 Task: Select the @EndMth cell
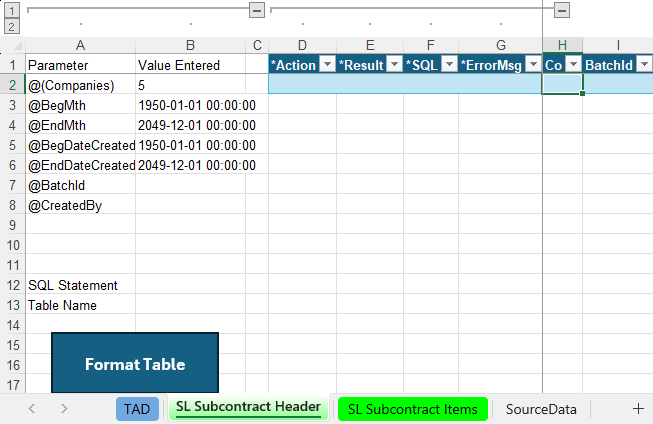pyautogui.click(x=80, y=125)
